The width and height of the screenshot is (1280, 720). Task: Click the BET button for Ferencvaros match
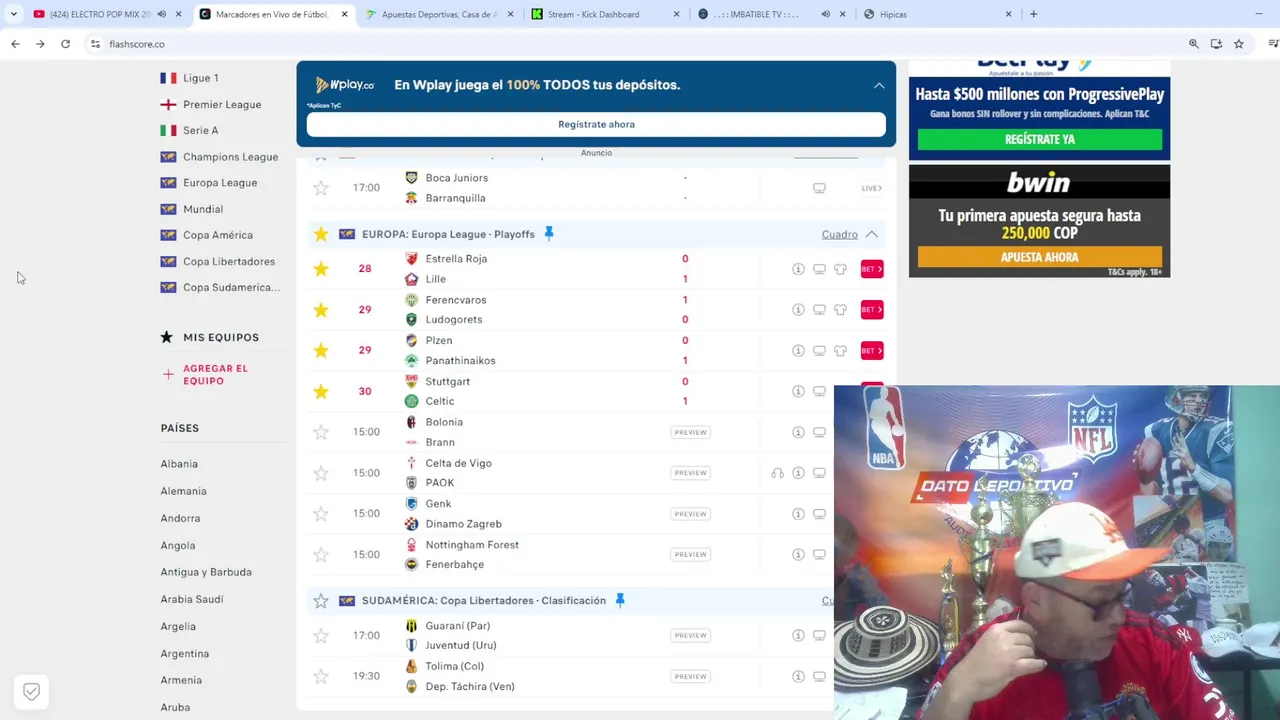pos(872,310)
